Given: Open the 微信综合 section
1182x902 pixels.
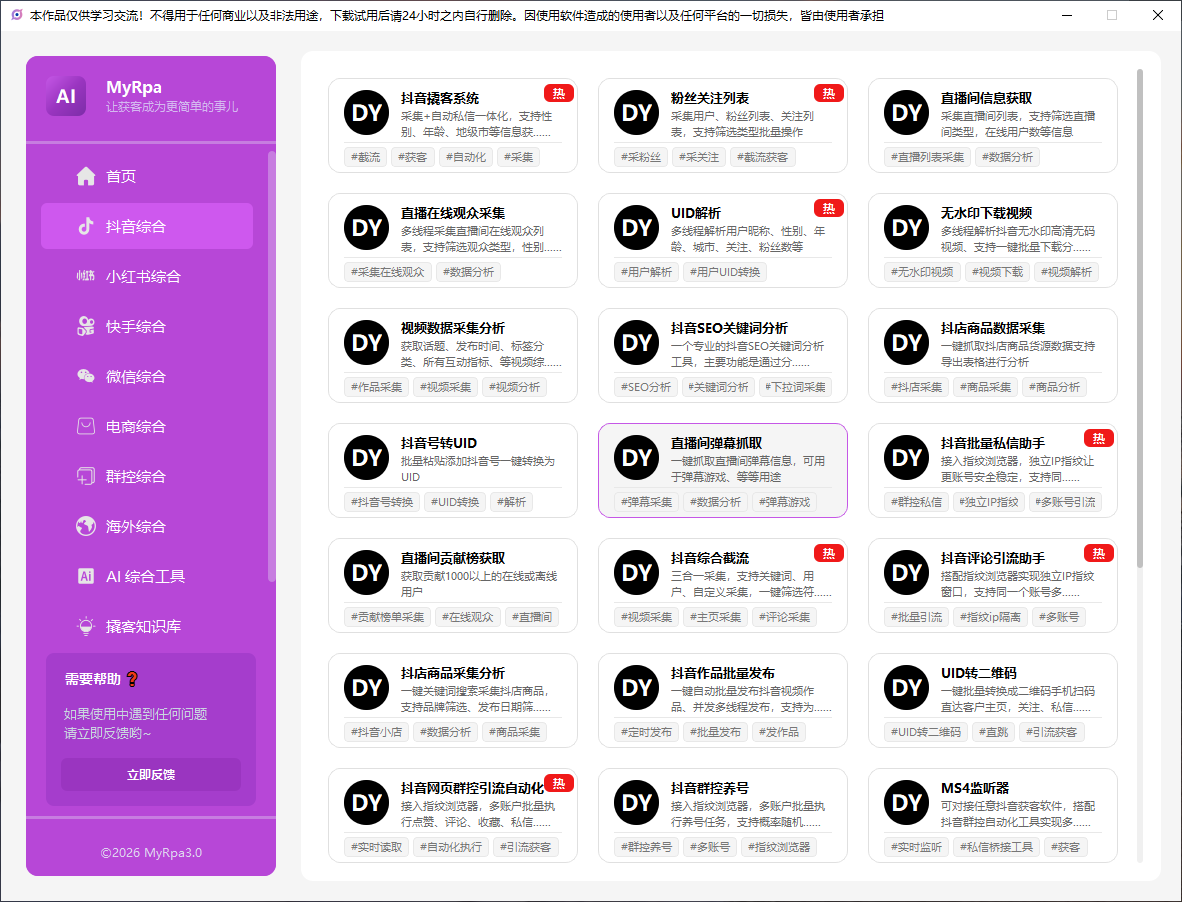Looking at the screenshot, I should [147, 376].
